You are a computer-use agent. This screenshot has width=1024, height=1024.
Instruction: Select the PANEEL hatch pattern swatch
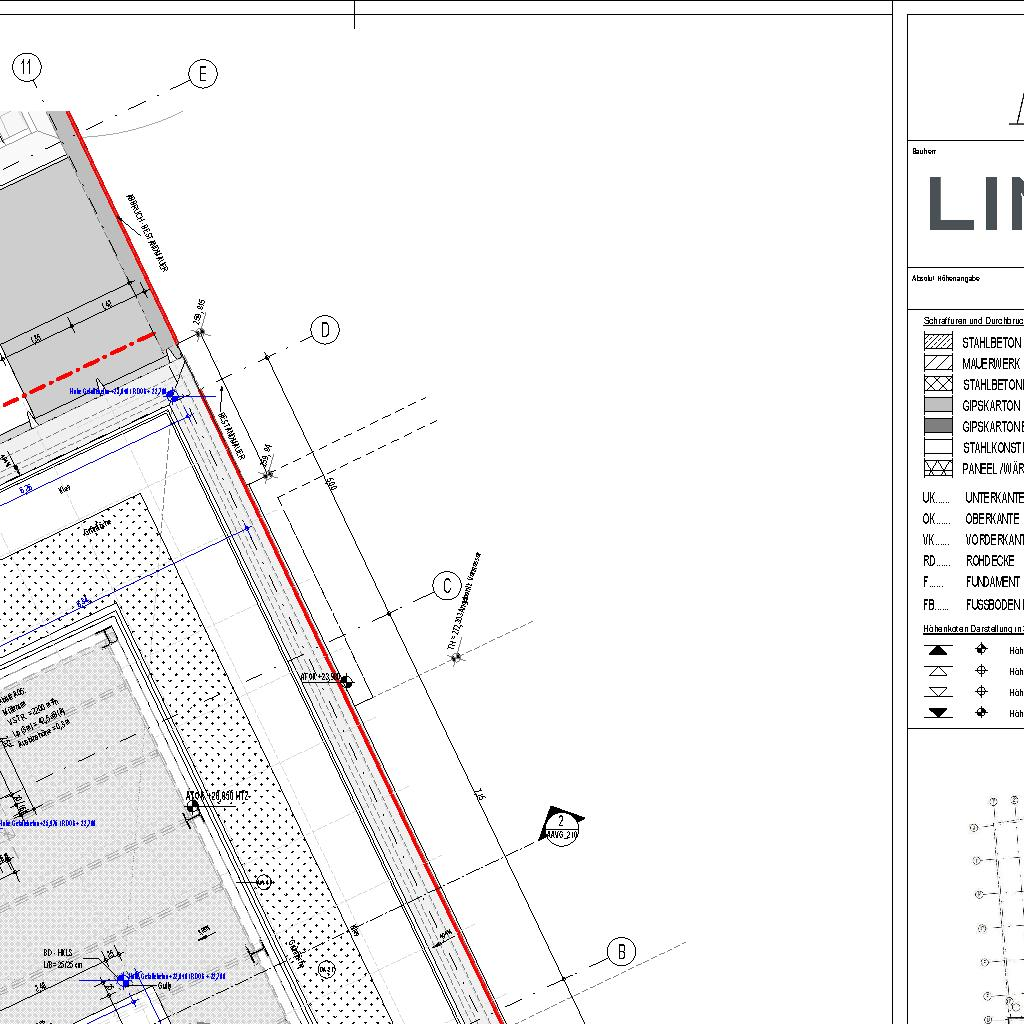[938, 468]
